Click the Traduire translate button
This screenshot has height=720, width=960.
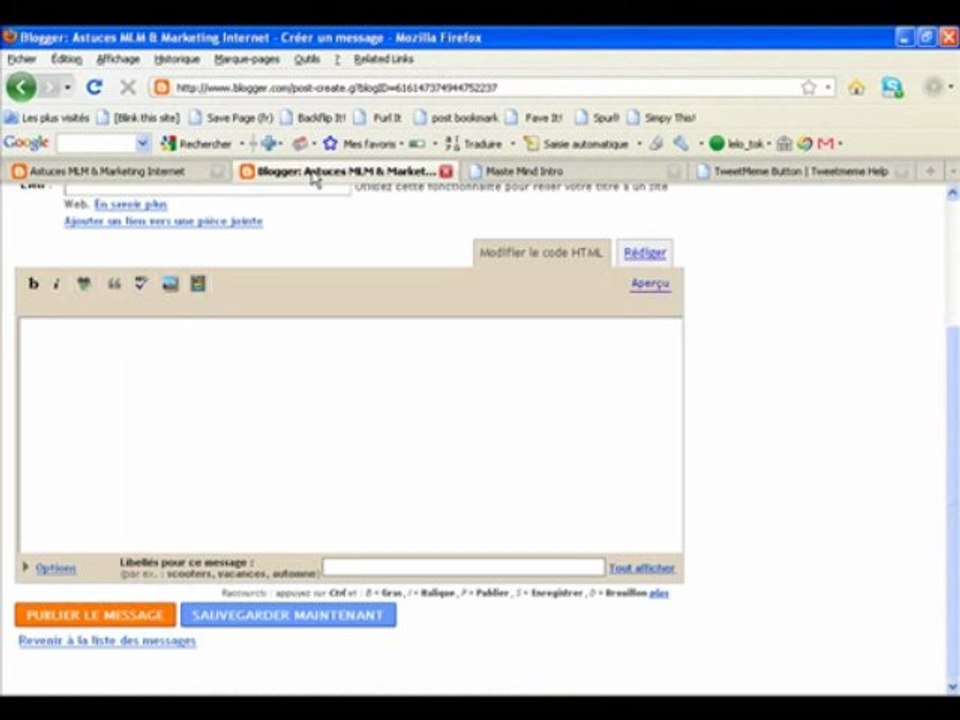(474, 144)
